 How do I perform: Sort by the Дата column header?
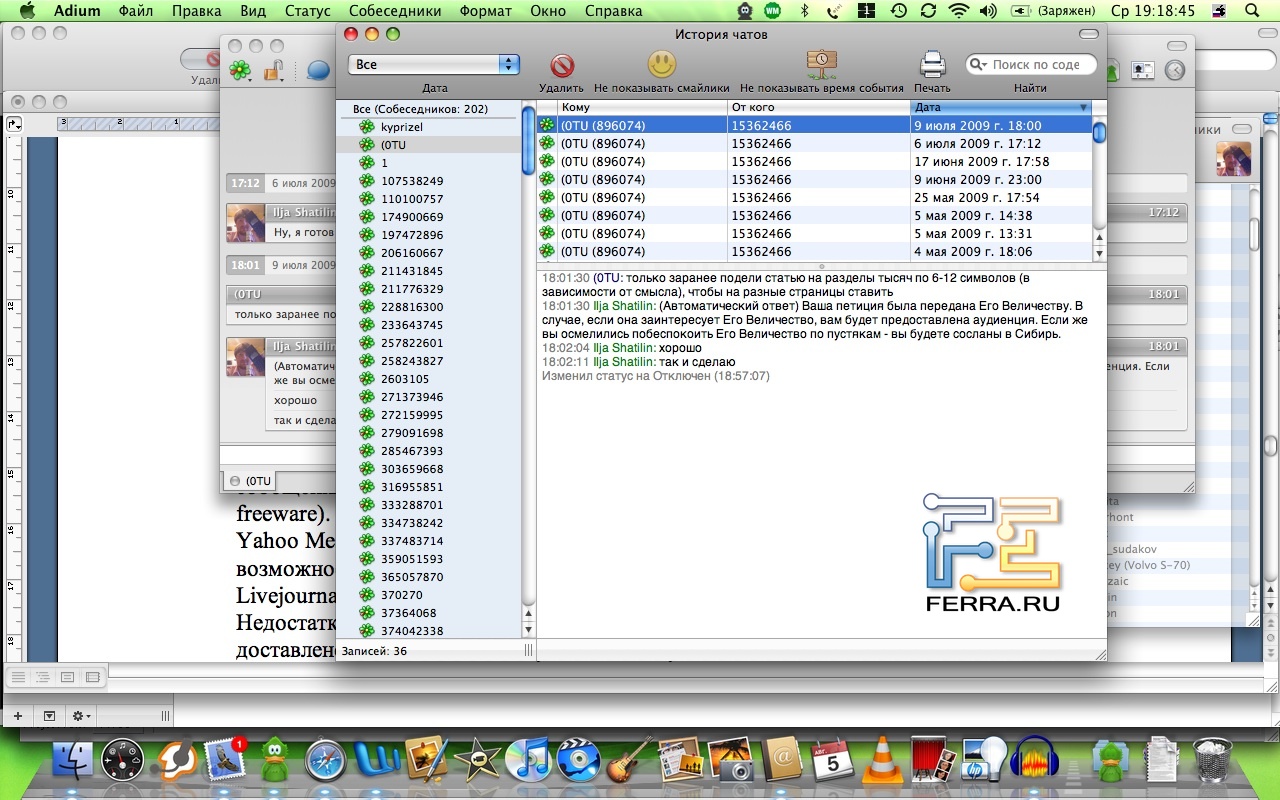click(x=999, y=107)
